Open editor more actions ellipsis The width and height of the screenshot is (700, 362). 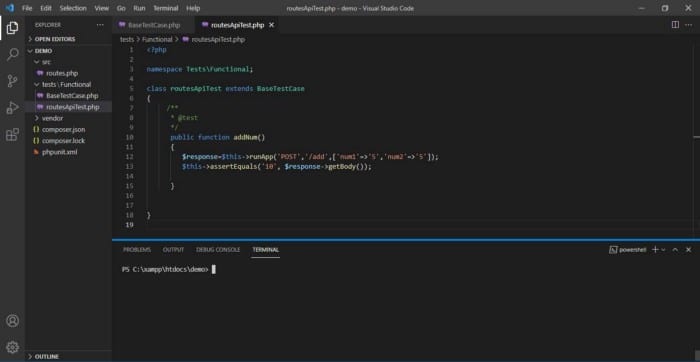click(x=688, y=25)
